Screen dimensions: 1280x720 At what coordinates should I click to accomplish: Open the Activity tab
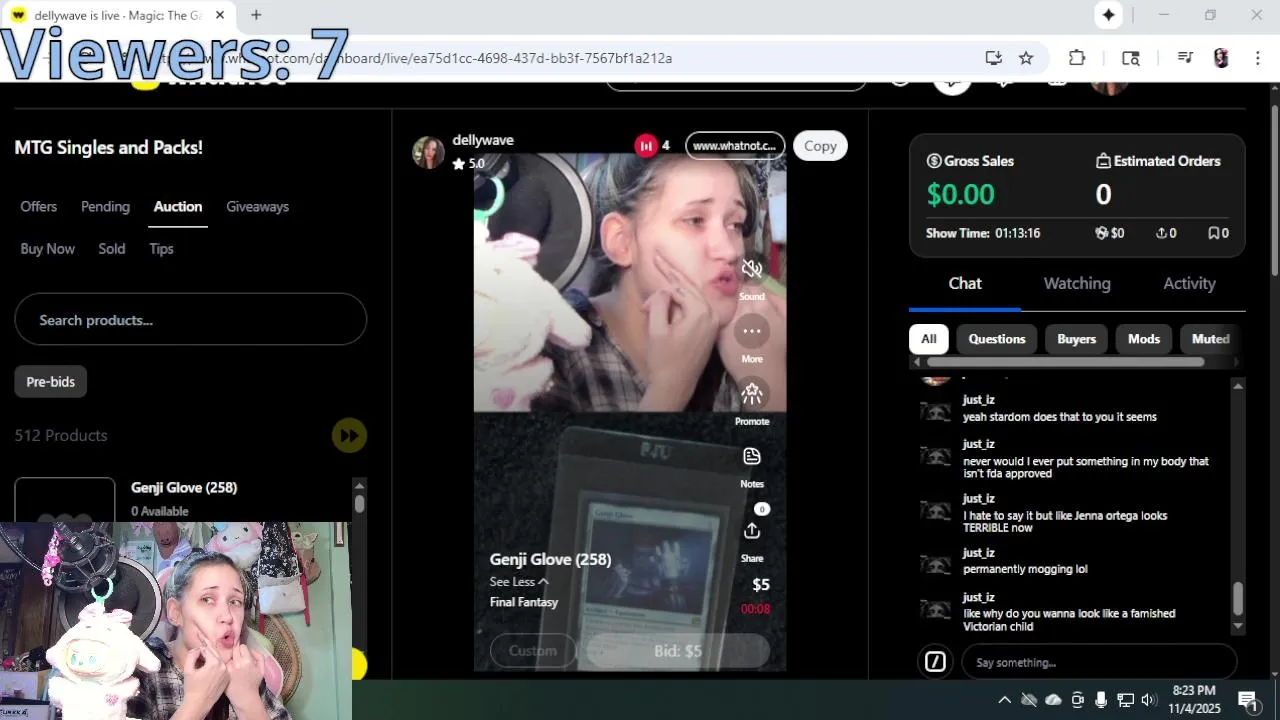pyautogui.click(x=1189, y=283)
